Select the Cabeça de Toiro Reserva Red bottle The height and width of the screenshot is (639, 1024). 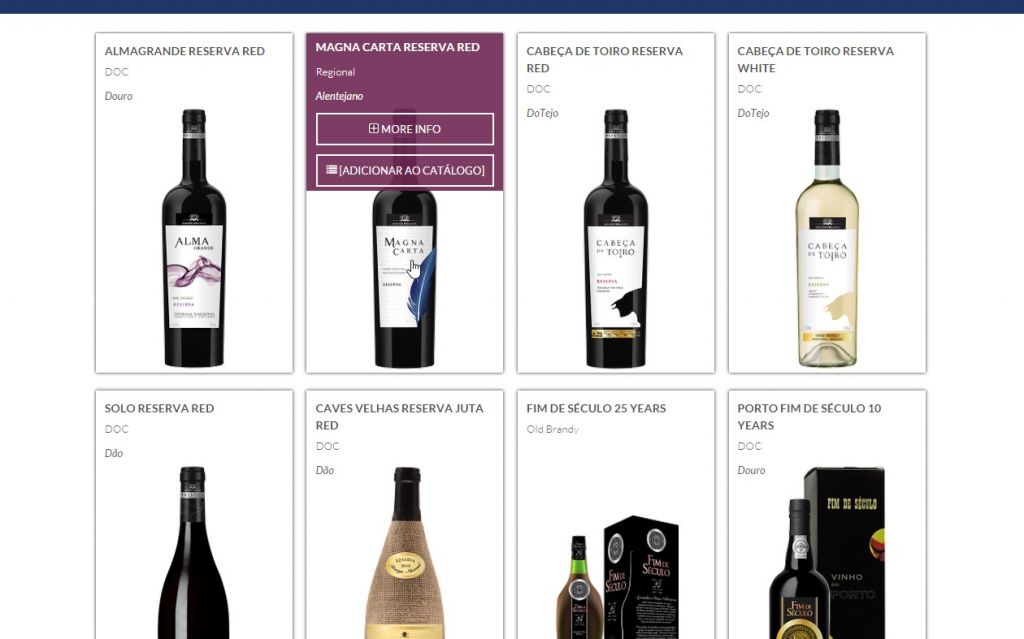pos(616,238)
